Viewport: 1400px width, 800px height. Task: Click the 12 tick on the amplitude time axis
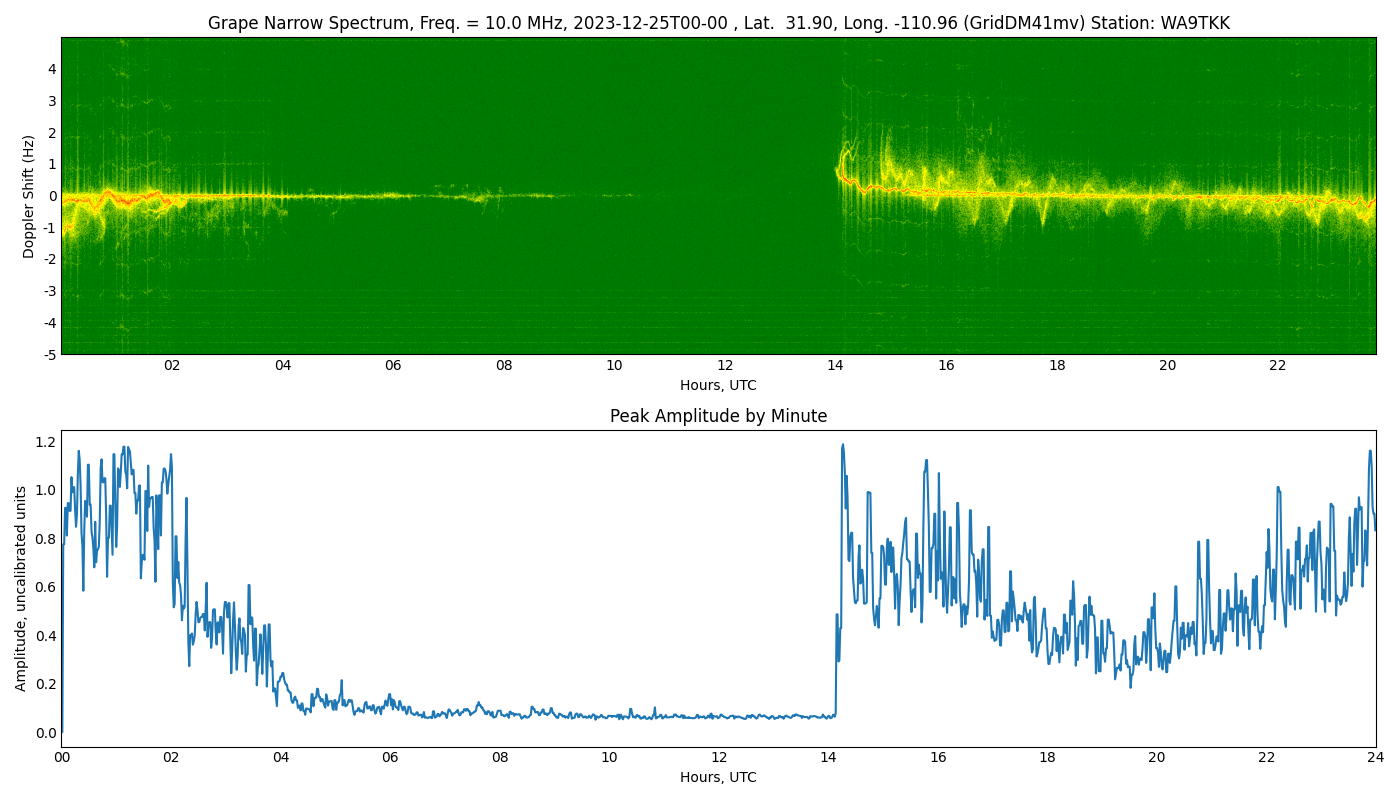719,757
